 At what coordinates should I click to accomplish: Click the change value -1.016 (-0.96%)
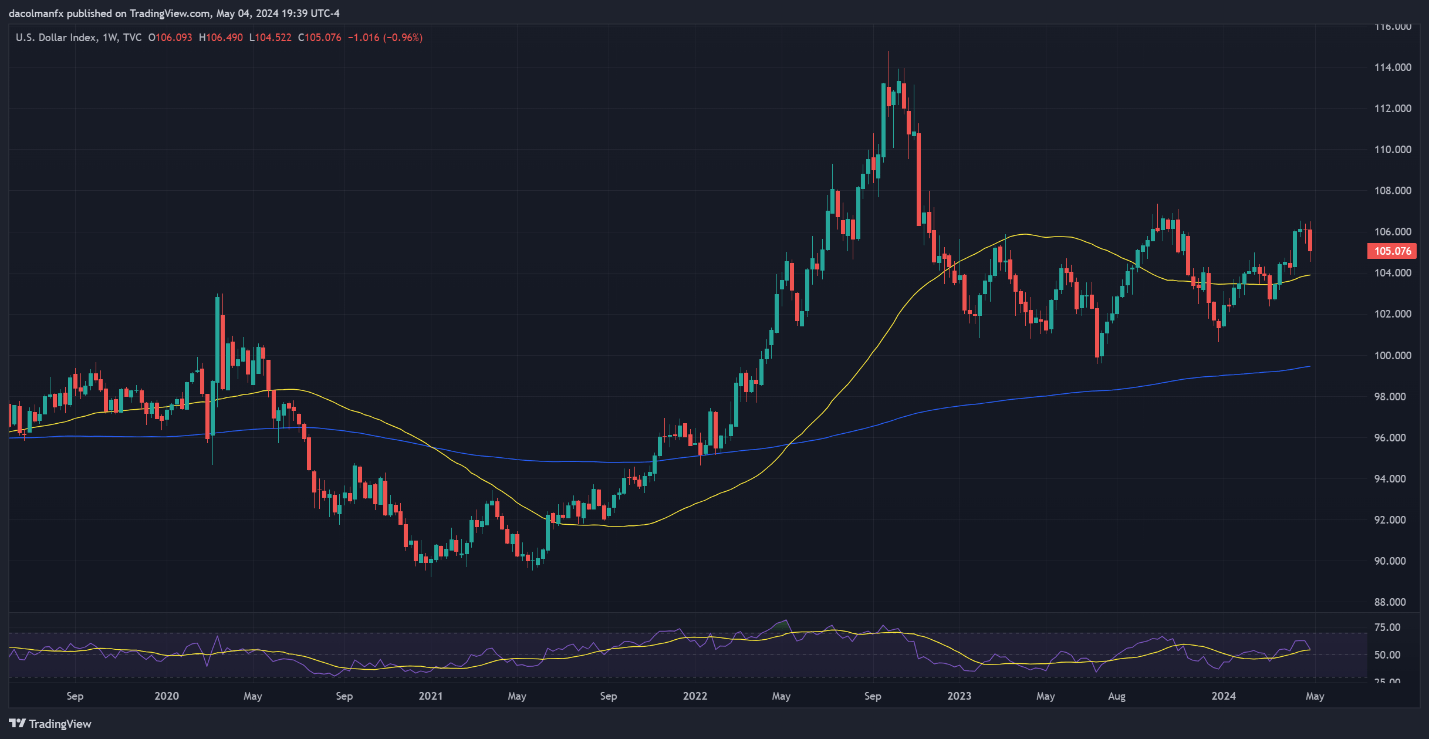pyautogui.click(x=384, y=37)
